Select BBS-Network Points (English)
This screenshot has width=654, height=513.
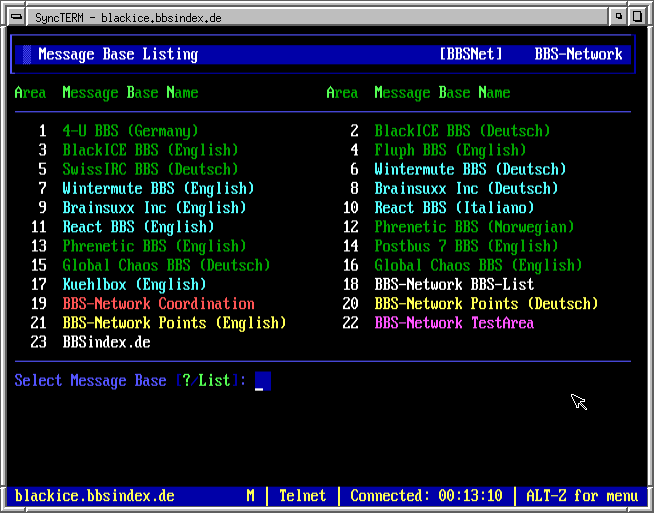click(174, 323)
